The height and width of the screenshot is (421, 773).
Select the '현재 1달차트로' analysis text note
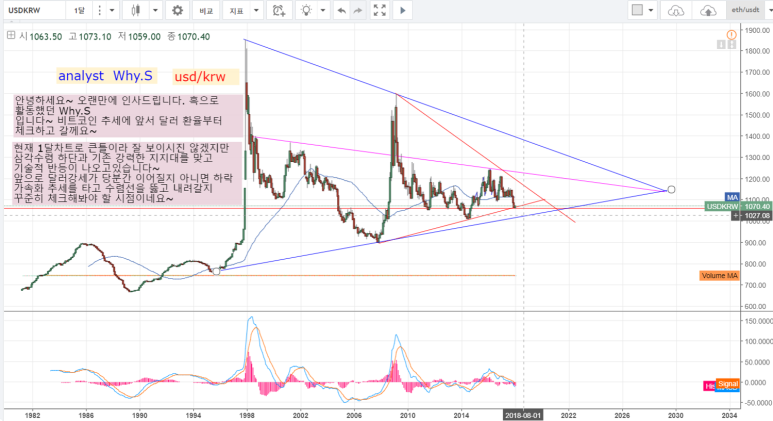click(x=127, y=173)
